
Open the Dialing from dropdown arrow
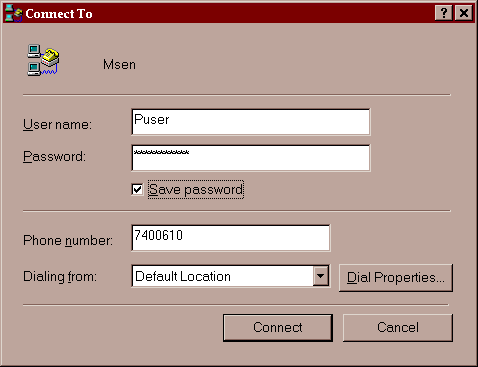point(321,276)
